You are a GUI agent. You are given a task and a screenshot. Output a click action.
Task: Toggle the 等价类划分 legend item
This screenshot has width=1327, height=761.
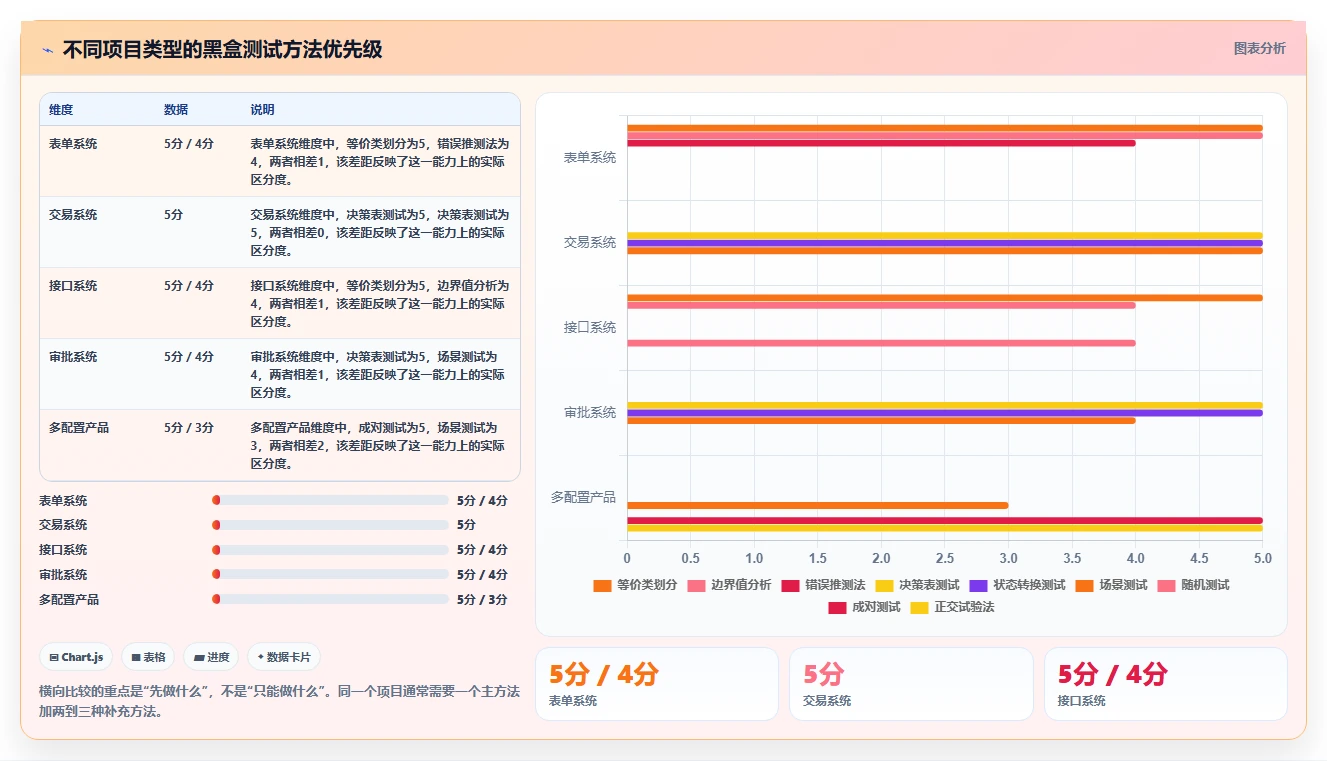click(x=635, y=585)
